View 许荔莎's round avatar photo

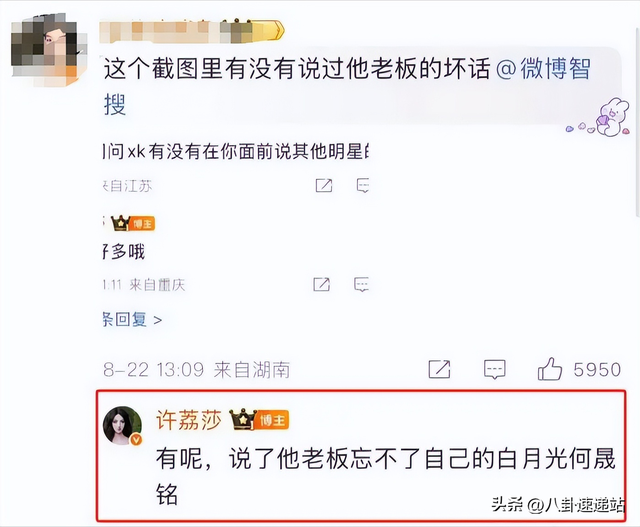[122, 425]
